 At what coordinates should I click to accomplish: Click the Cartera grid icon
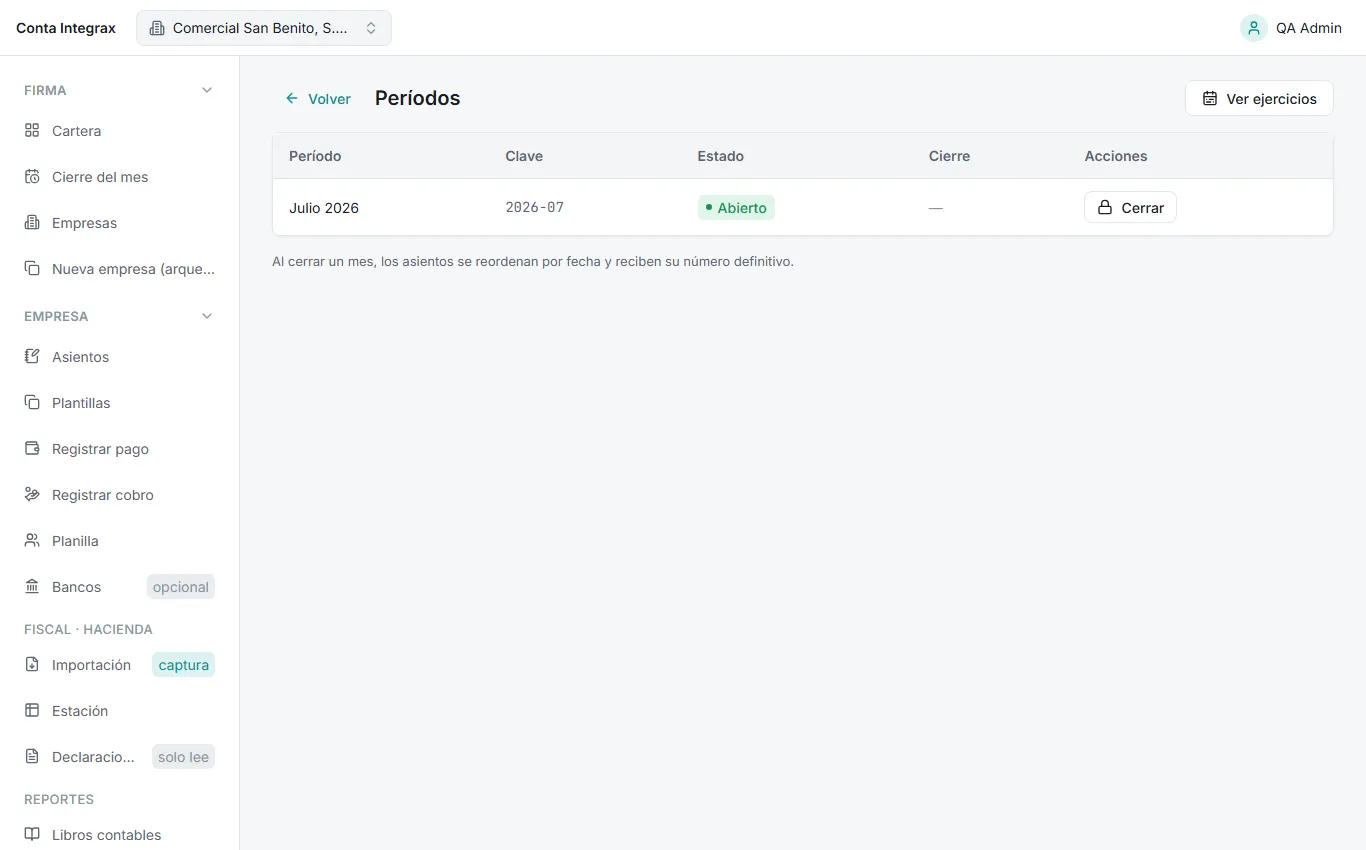(x=32, y=131)
